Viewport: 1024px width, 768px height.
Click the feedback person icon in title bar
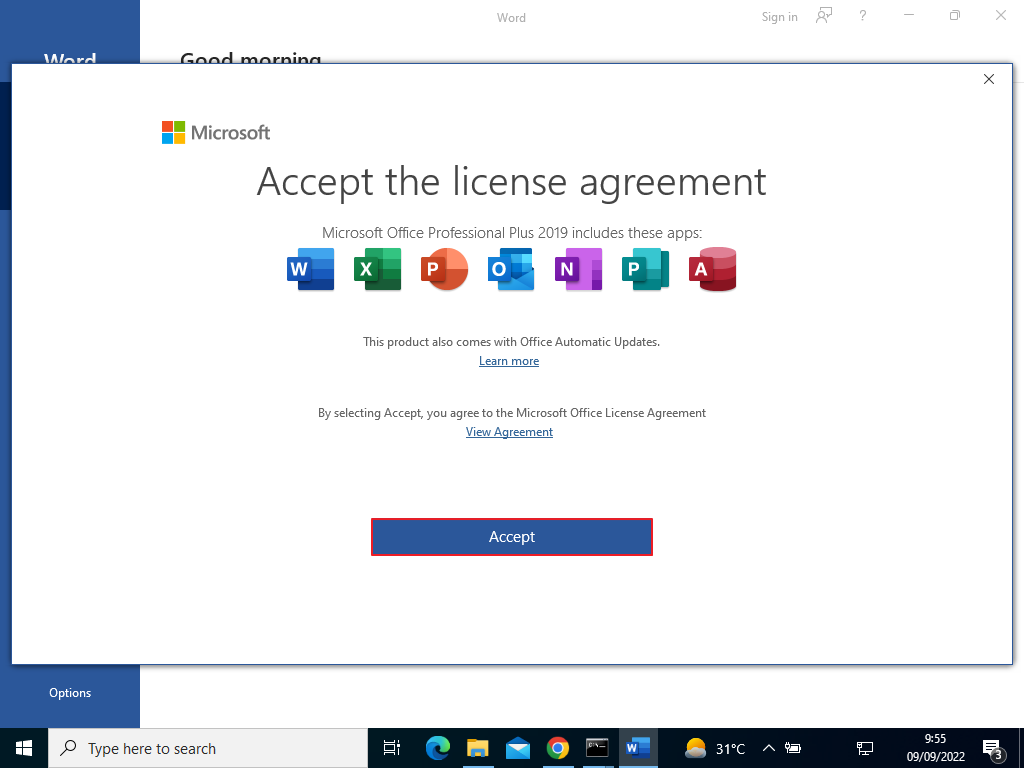(x=824, y=16)
